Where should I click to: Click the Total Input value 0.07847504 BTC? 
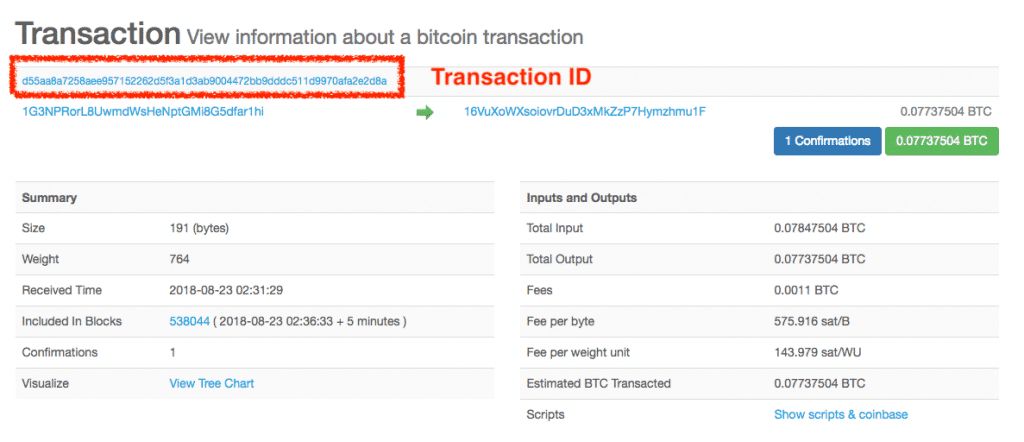[819, 228]
